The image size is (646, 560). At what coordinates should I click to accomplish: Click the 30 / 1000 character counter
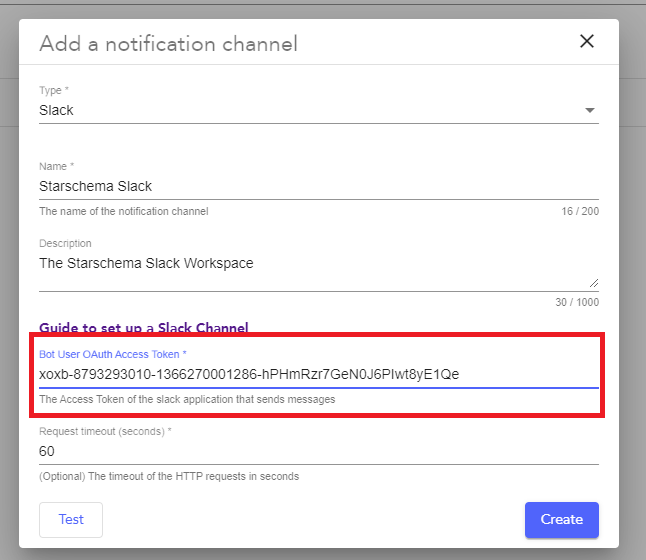click(x=577, y=302)
